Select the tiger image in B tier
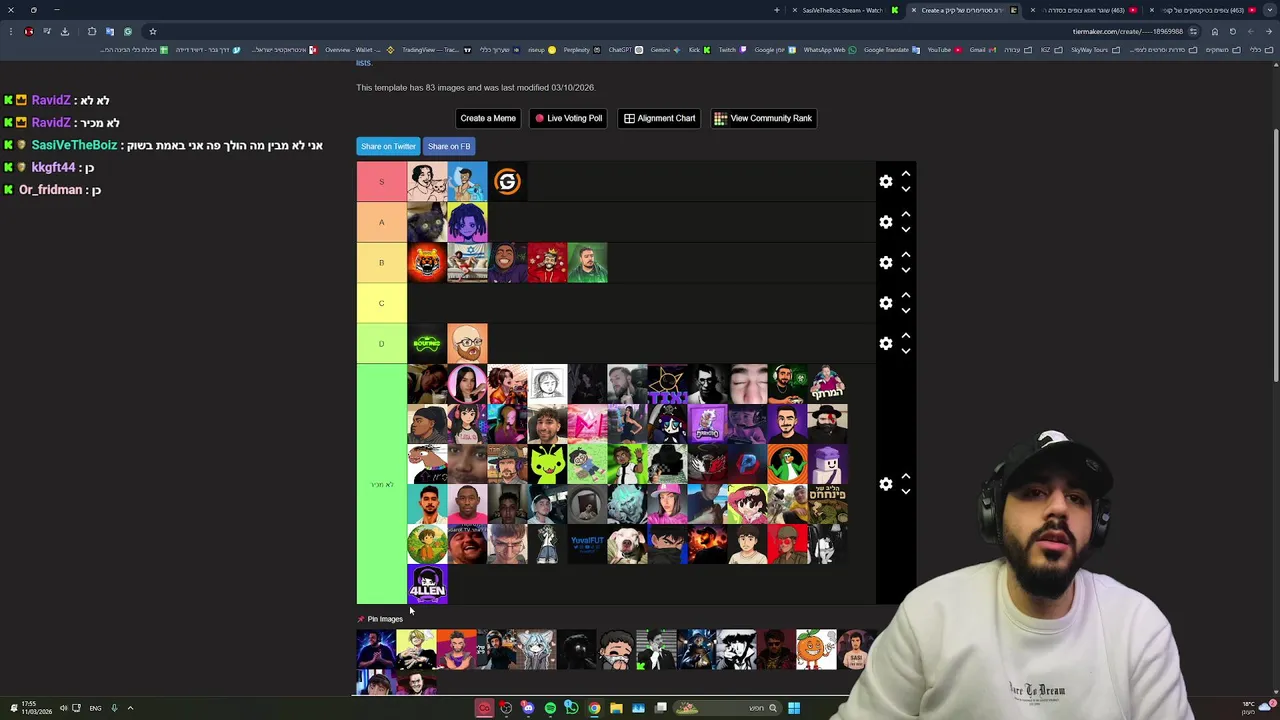Screen dimensions: 1280x720 pos(427,262)
